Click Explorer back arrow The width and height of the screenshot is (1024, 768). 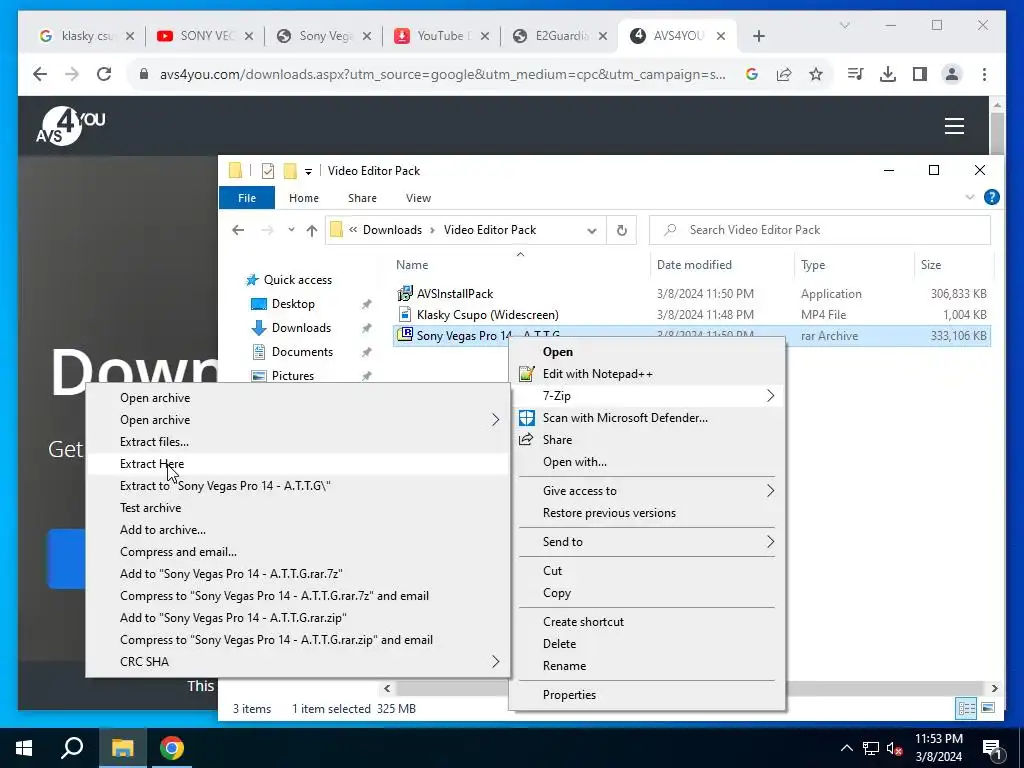pos(238,230)
